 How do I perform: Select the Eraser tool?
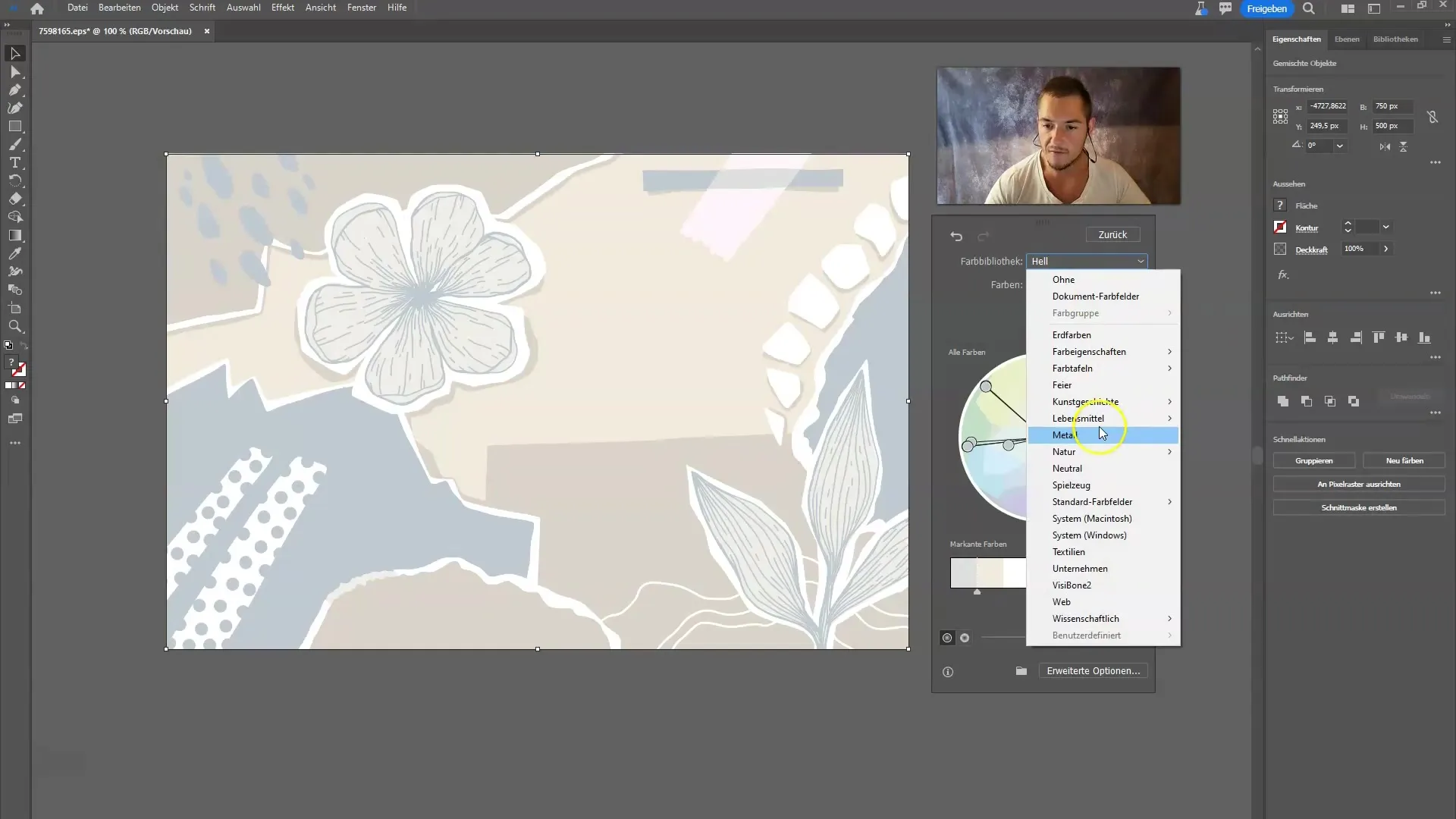point(15,199)
